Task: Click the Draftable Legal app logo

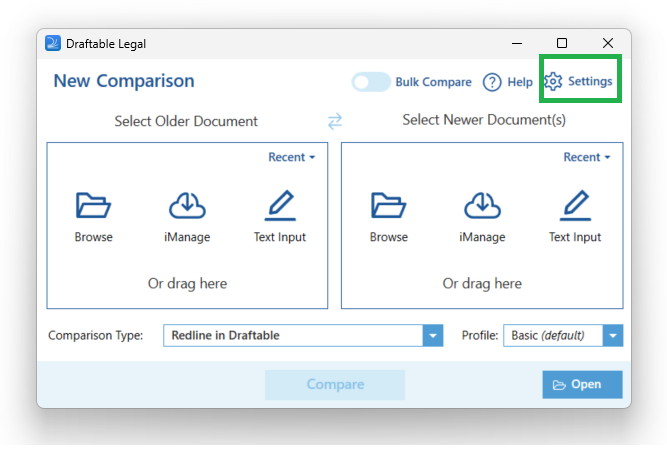Action: click(53, 43)
